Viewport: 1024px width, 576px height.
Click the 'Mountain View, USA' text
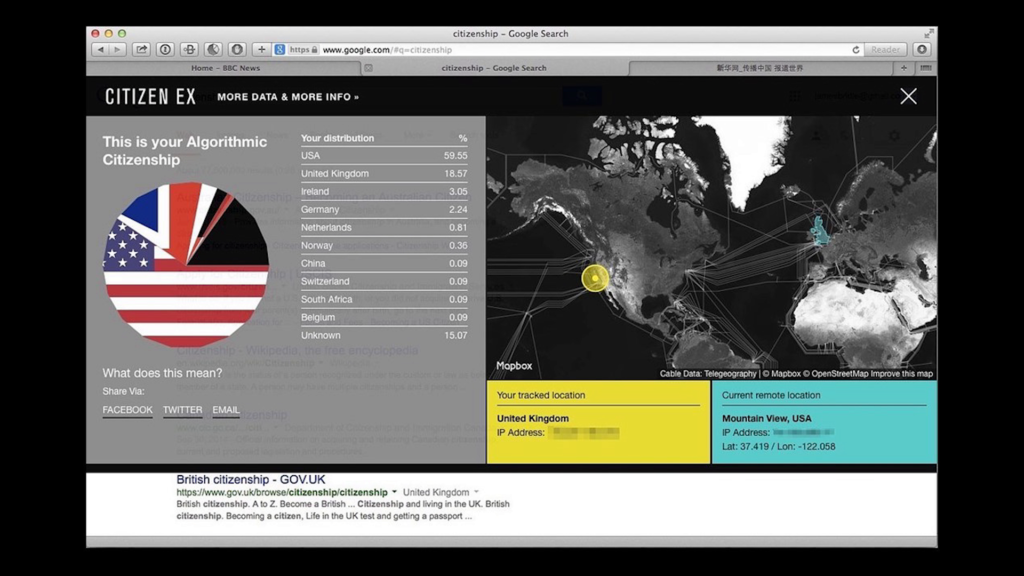click(x=767, y=418)
